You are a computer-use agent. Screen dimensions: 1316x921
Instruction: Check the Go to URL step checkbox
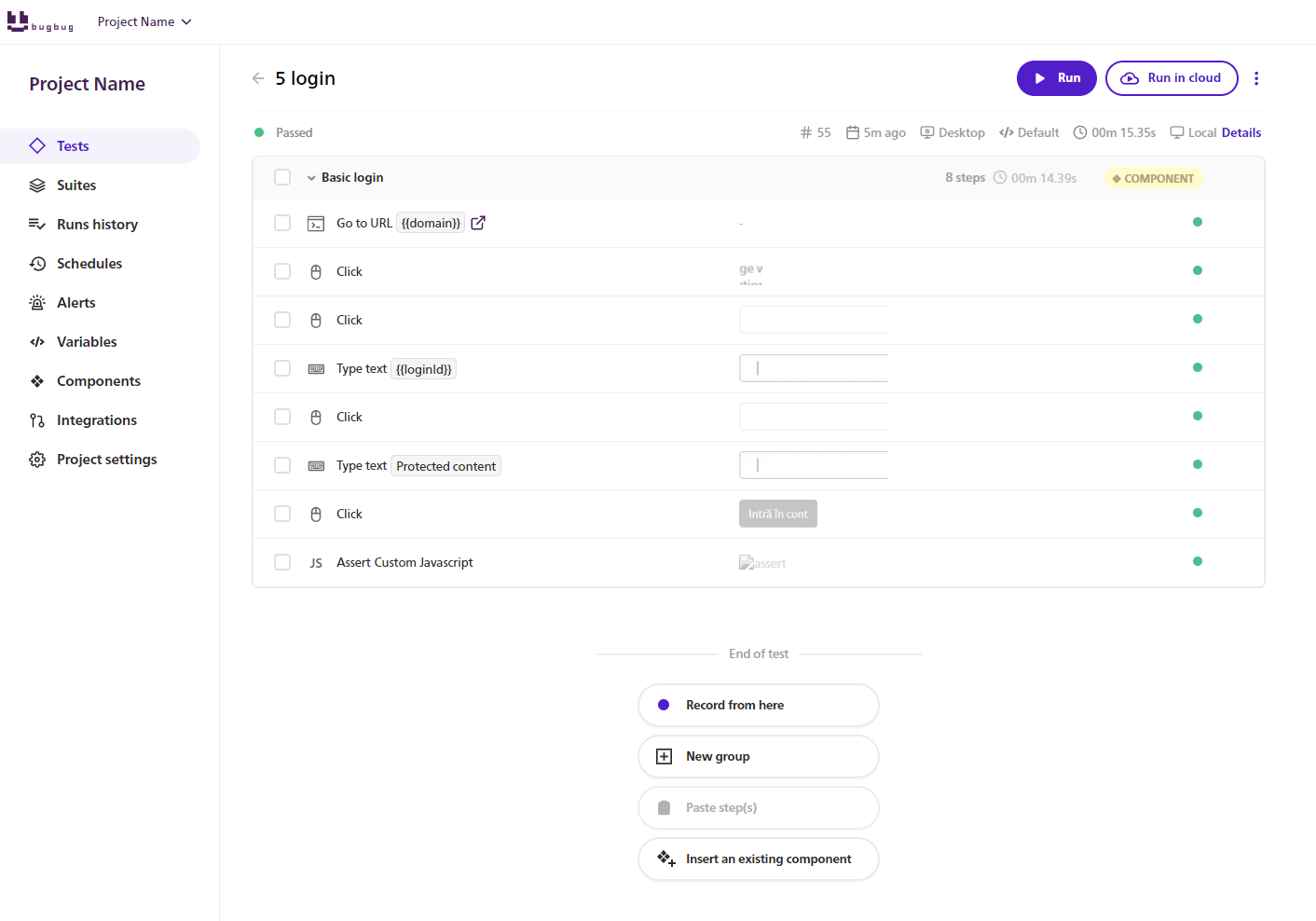[x=282, y=223]
